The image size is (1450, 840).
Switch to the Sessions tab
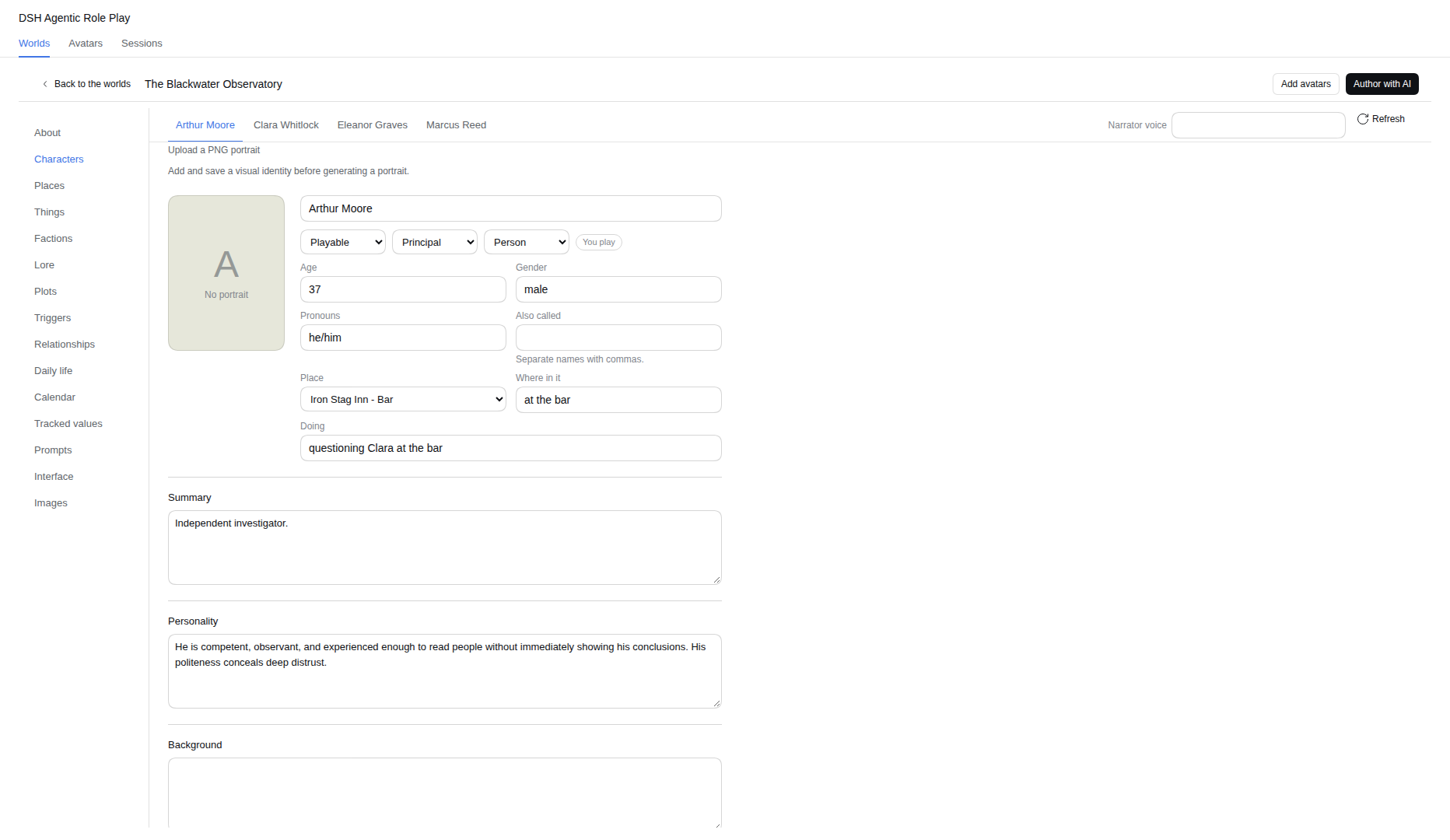pyautogui.click(x=142, y=44)
